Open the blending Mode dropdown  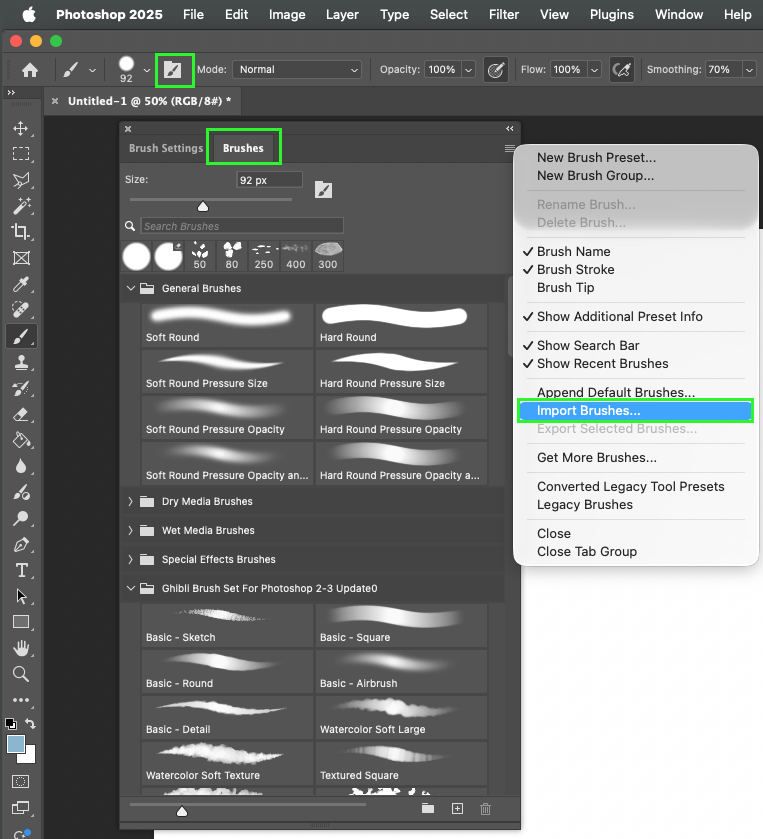[297, 70]
